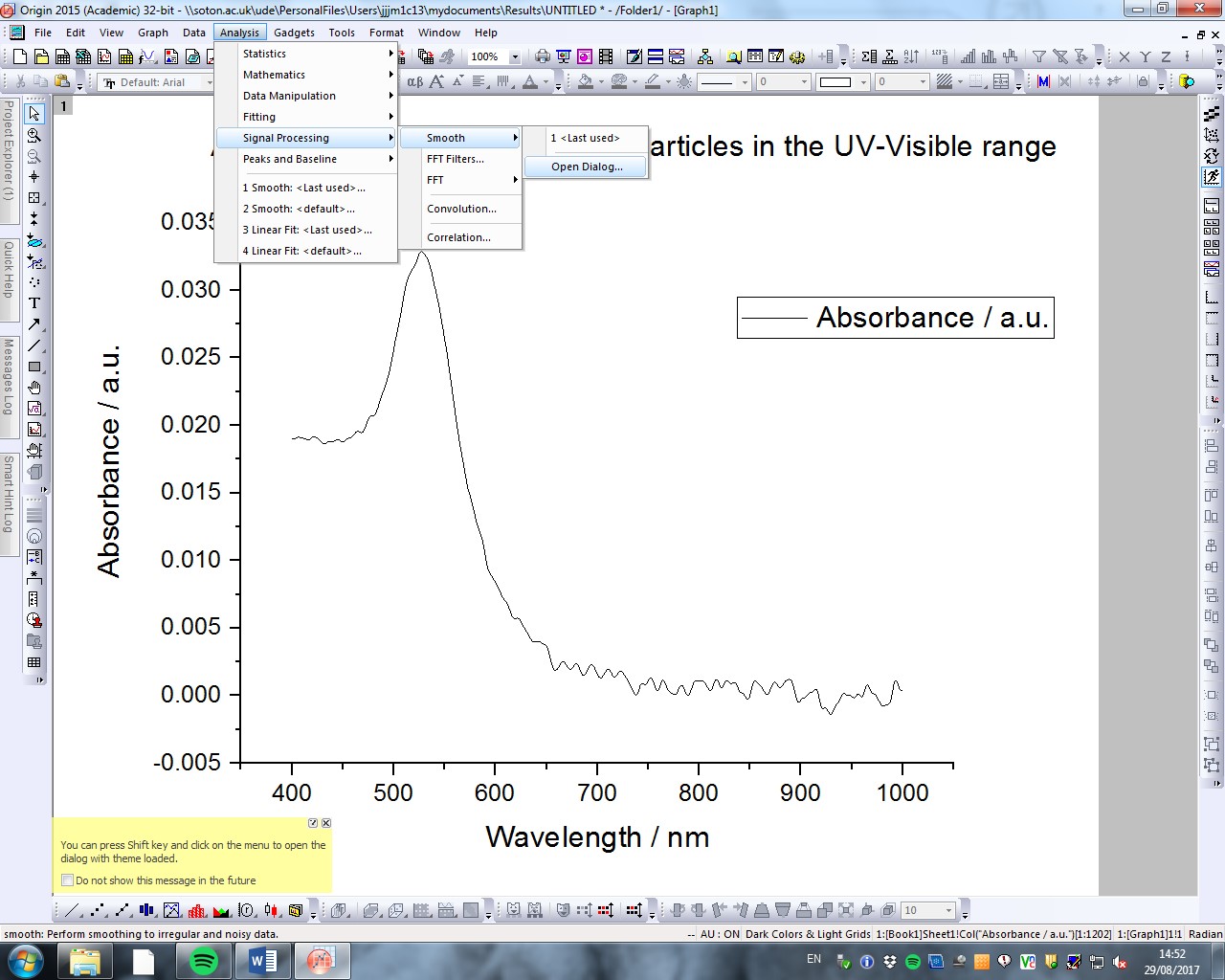Click Open Dialog... in Smooth submenu
This screenshot has height=980, width=1225.
(x=586, y=167)
